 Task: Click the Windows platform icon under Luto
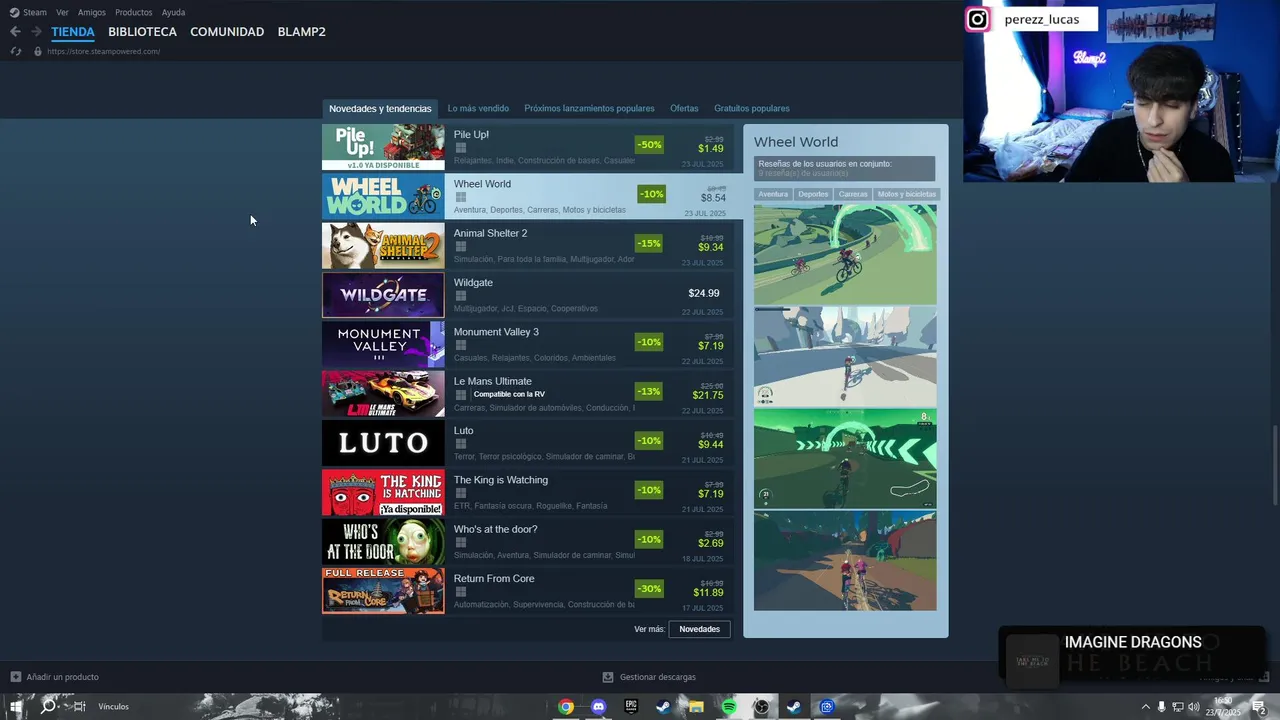tap(461, 444)
